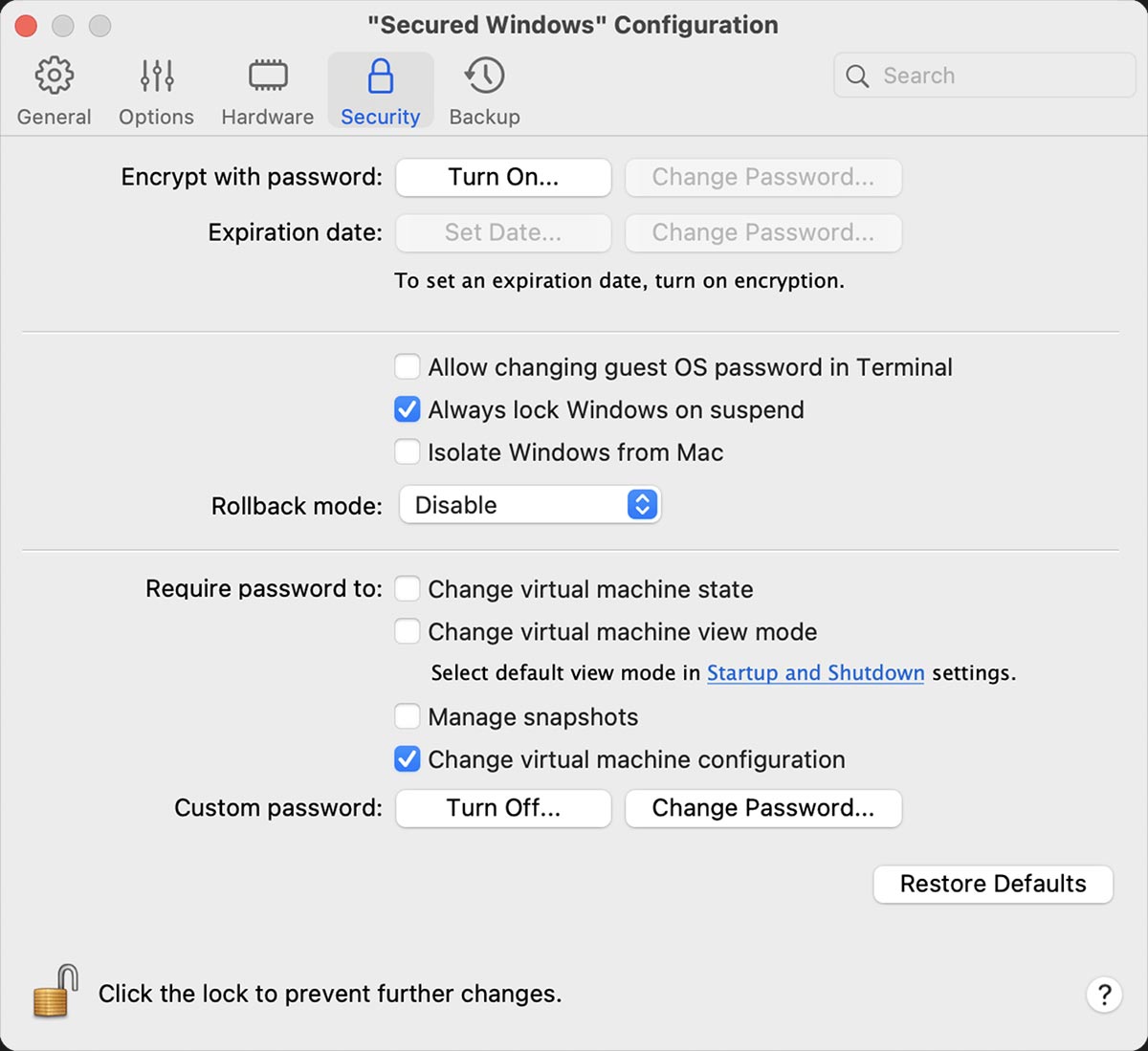The height and width of the screenshot is (1051, 1148).
Task: Switch to the Backup tab
Action: [x=484, y=89]
